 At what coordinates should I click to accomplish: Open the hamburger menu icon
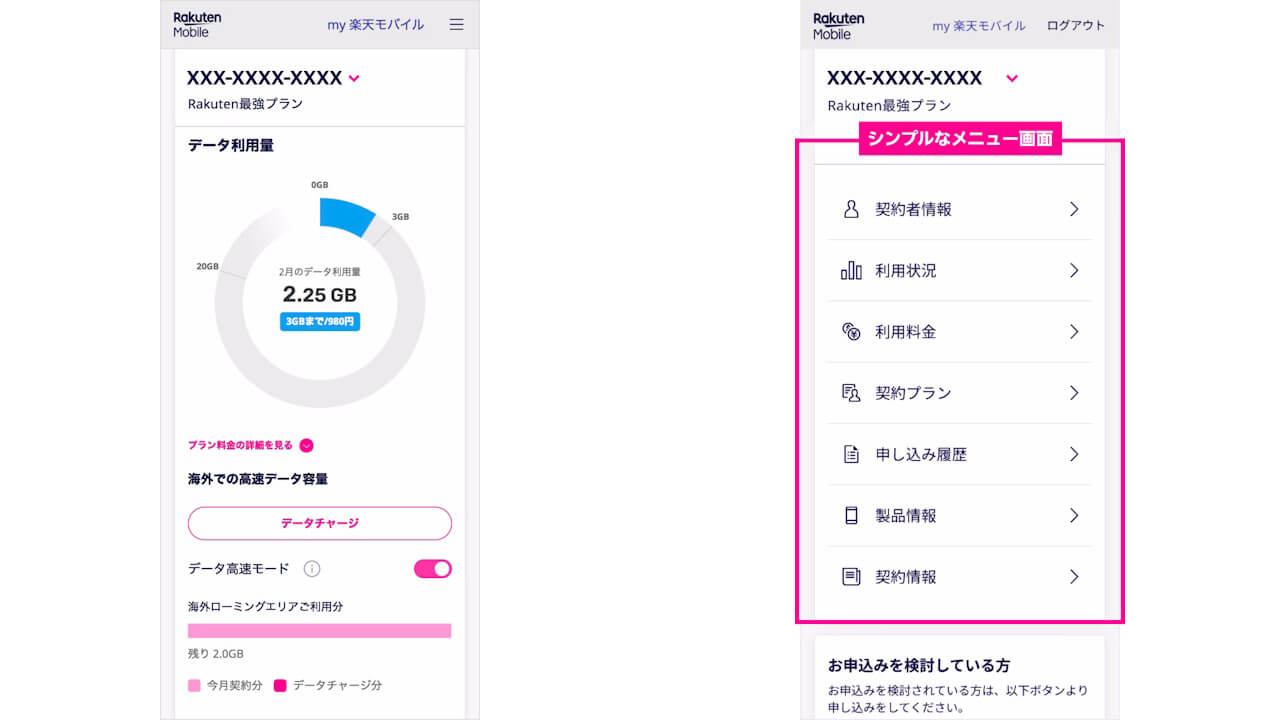[x=456, y=25]
